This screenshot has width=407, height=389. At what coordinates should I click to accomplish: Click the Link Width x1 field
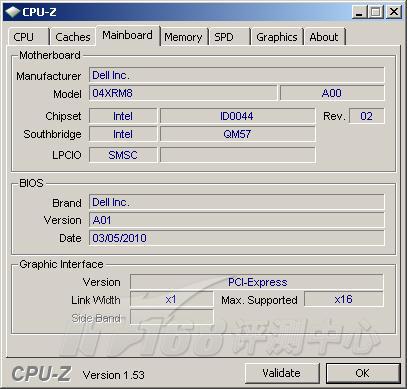click(x=172, y=299)
